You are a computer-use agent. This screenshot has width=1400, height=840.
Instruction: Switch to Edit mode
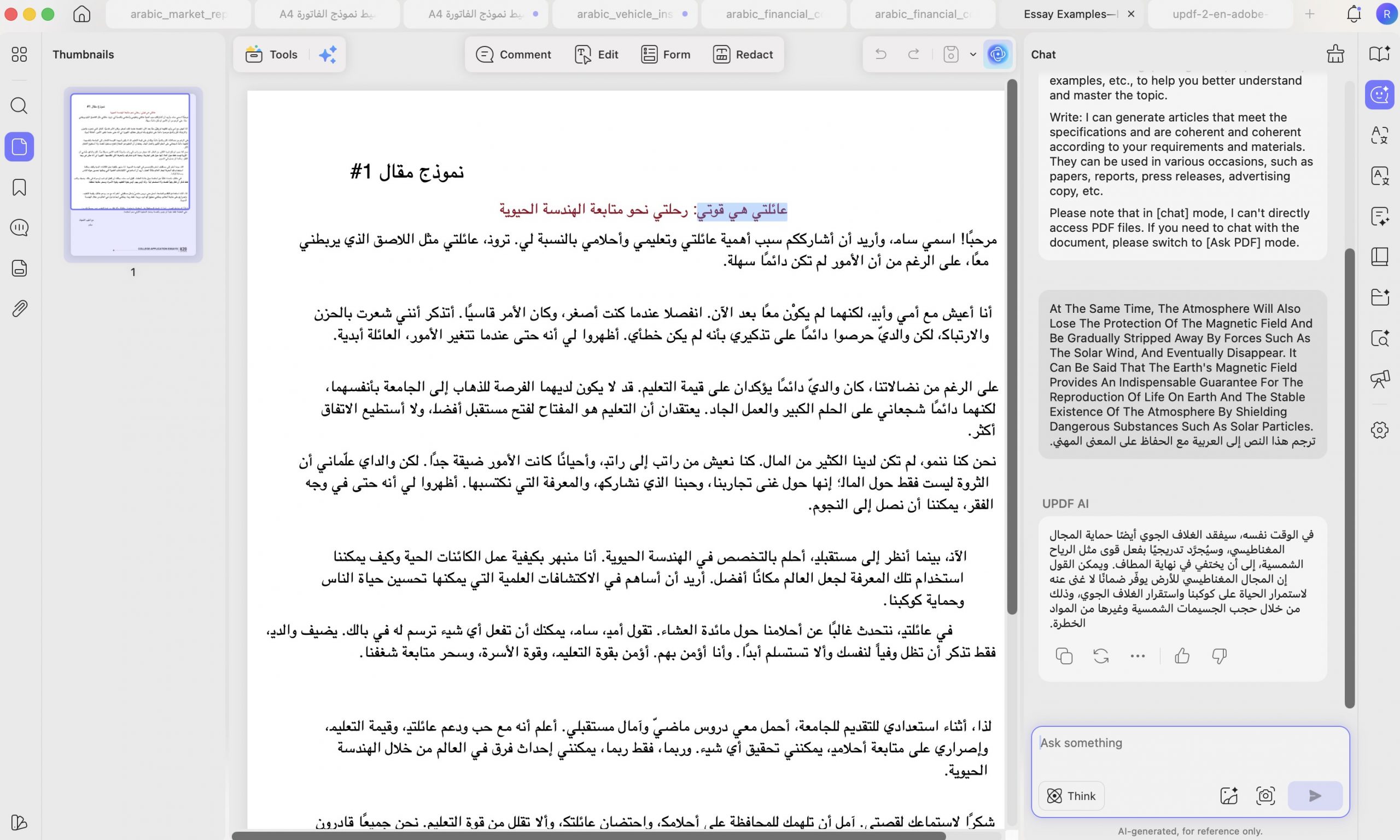[x=597, y=54]
